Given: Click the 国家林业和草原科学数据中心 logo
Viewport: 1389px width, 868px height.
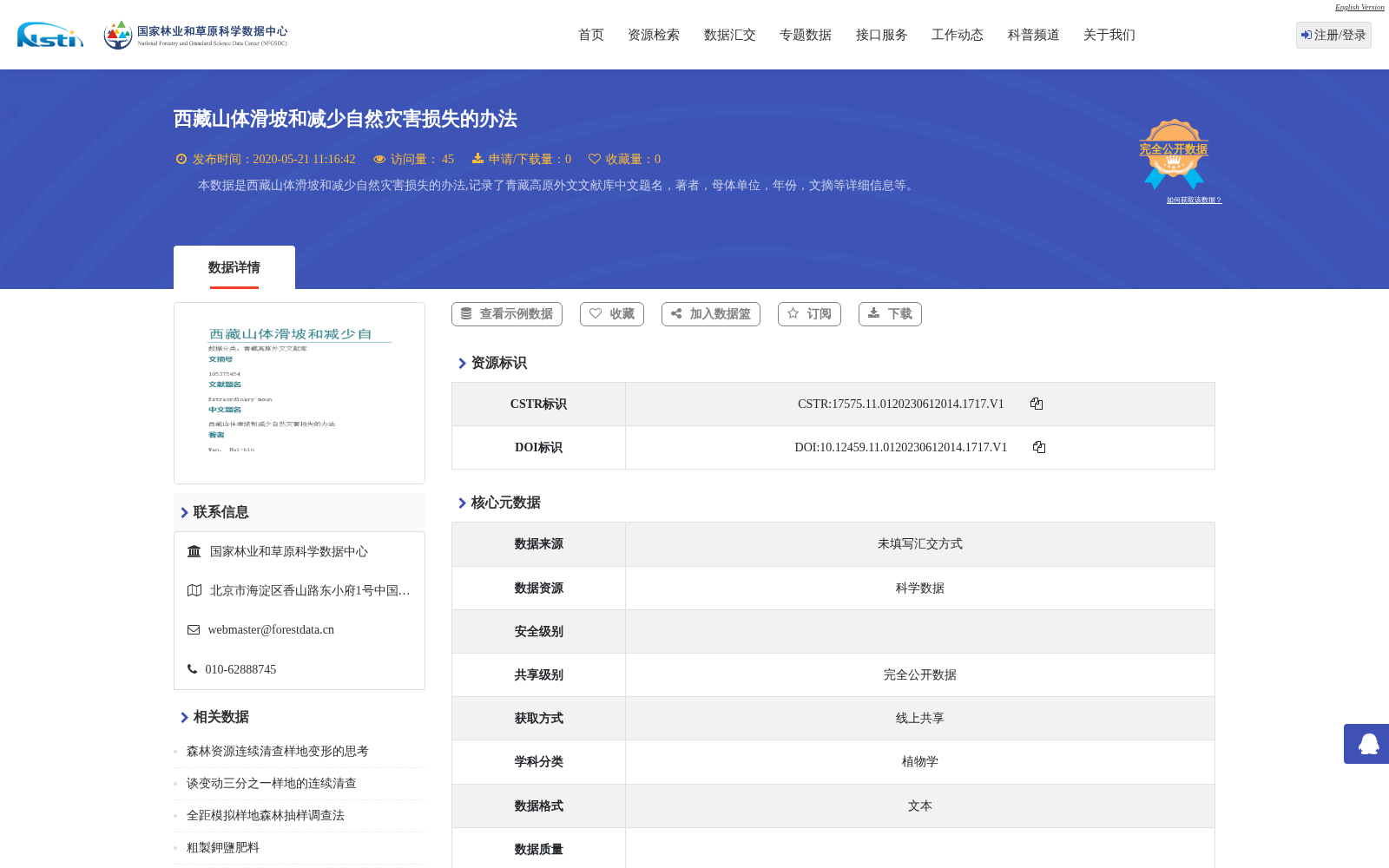Looking at the screenshot, I should pos(195,35).
